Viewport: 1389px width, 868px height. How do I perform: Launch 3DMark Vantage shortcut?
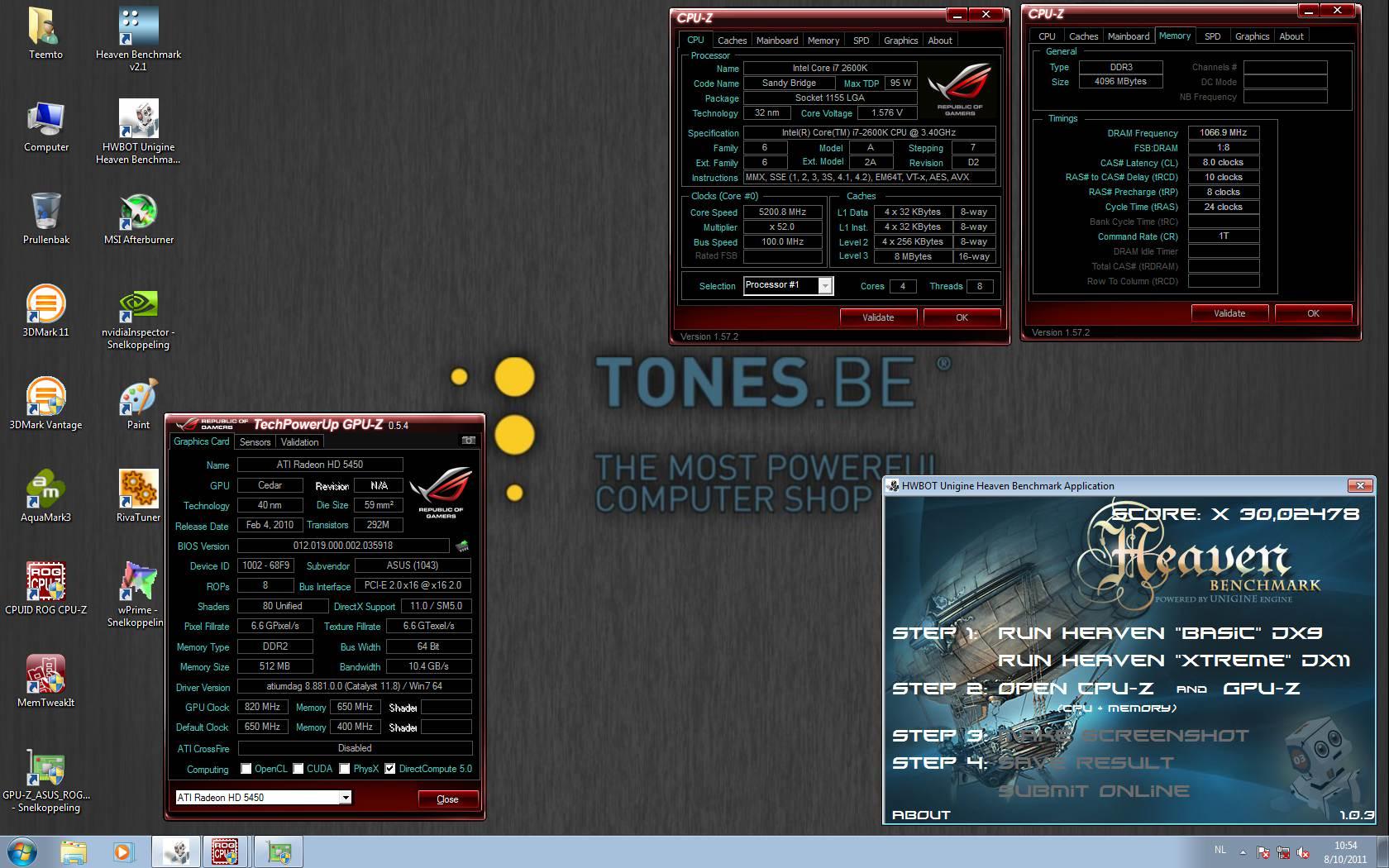[45, 403]
